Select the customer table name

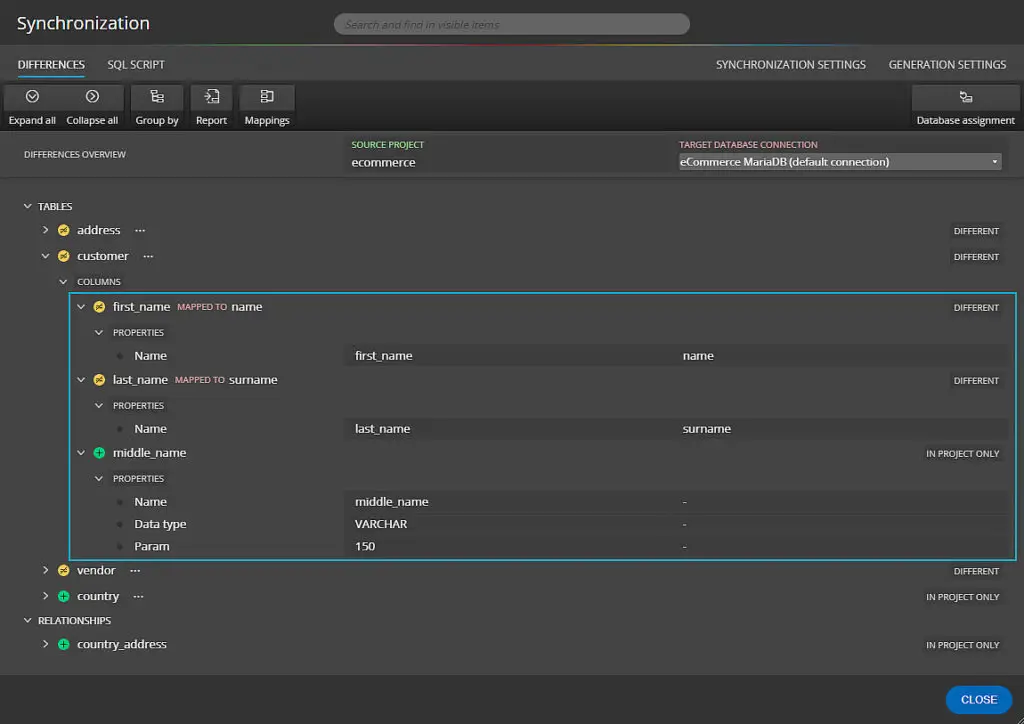[103, 257]
